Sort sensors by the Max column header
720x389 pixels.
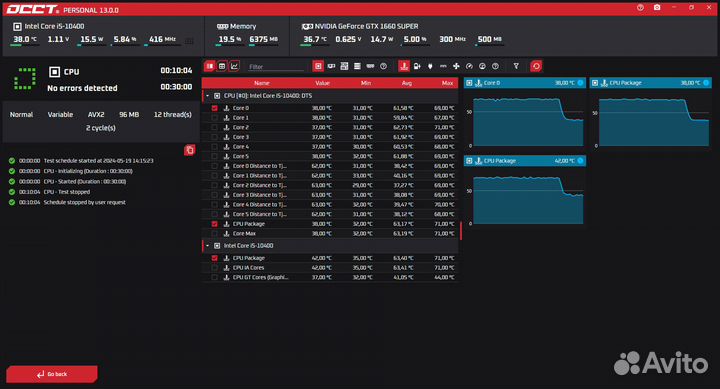pos(447,83)
